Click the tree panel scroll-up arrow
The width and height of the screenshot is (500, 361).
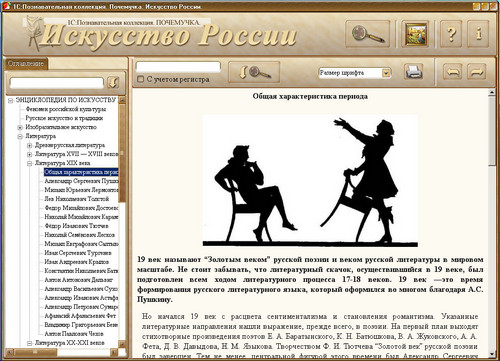(x=122, y=100)
